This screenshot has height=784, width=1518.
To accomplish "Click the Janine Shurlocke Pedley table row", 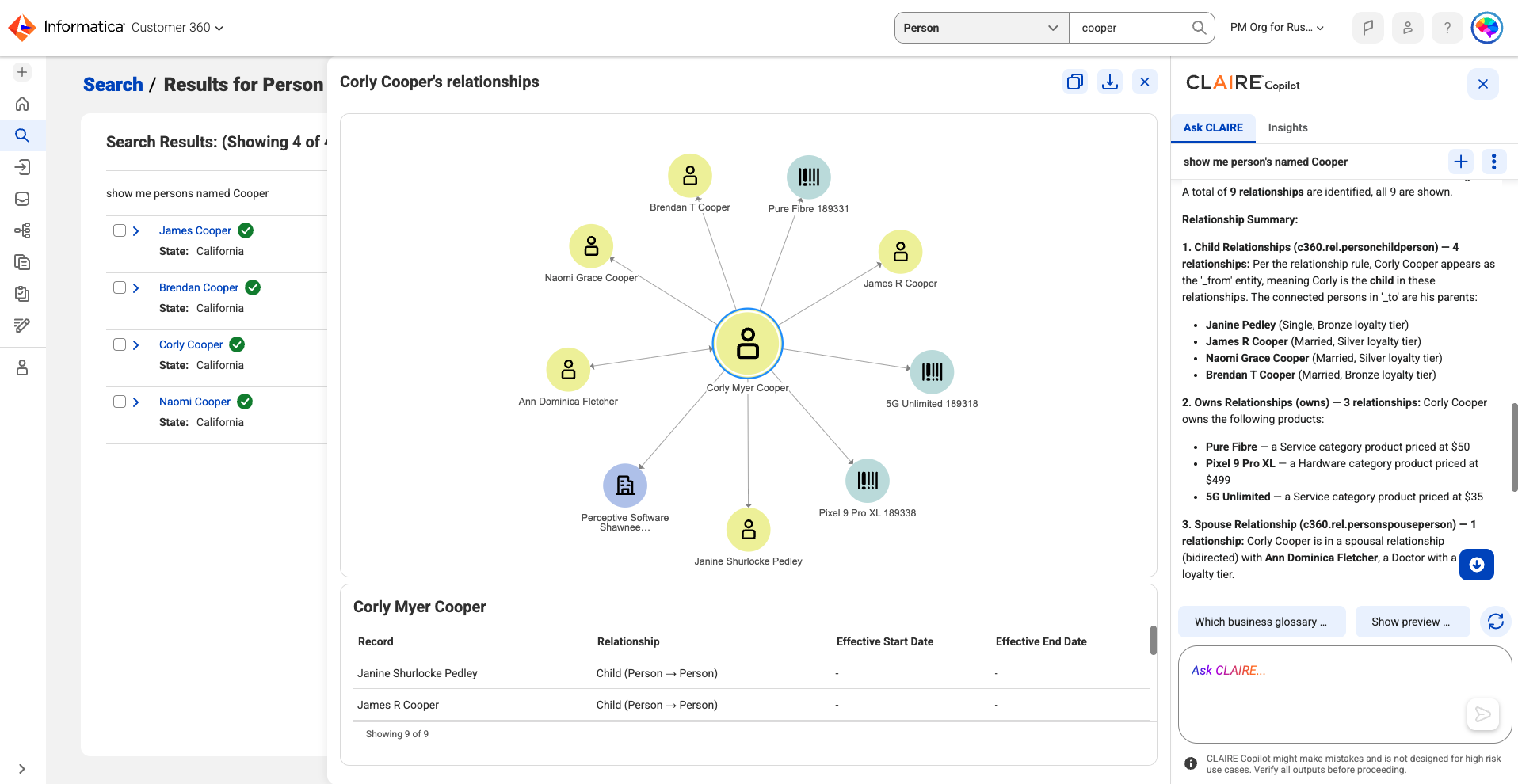I will point(751,673).
